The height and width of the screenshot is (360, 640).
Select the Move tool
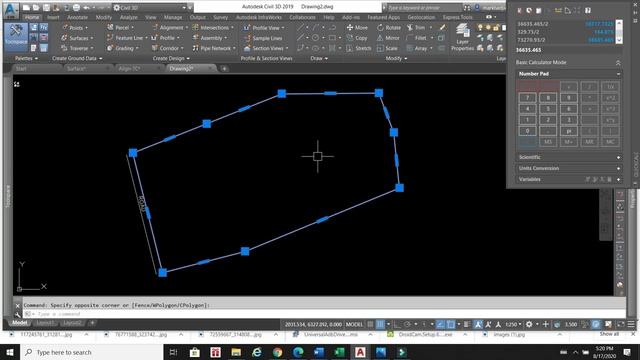[357, 27]
